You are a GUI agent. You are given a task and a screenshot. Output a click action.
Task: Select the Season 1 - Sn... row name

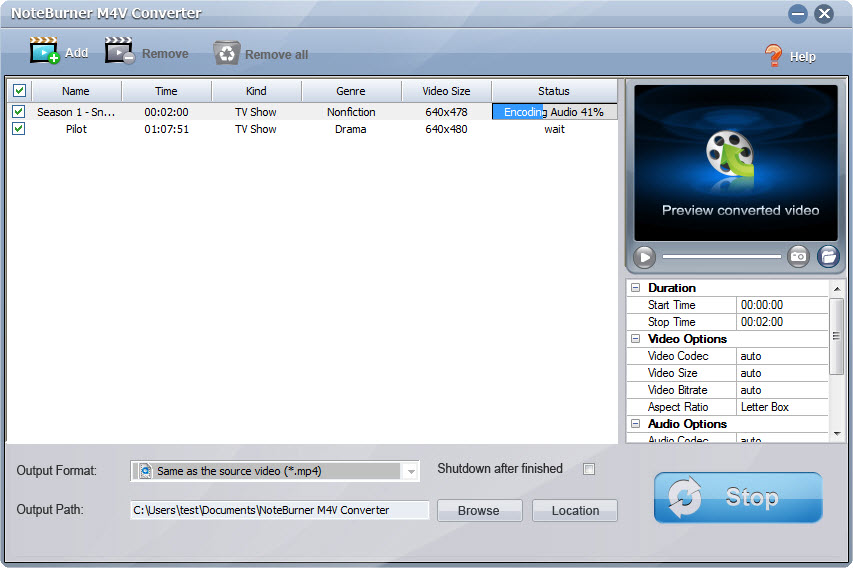coord(76,112)
